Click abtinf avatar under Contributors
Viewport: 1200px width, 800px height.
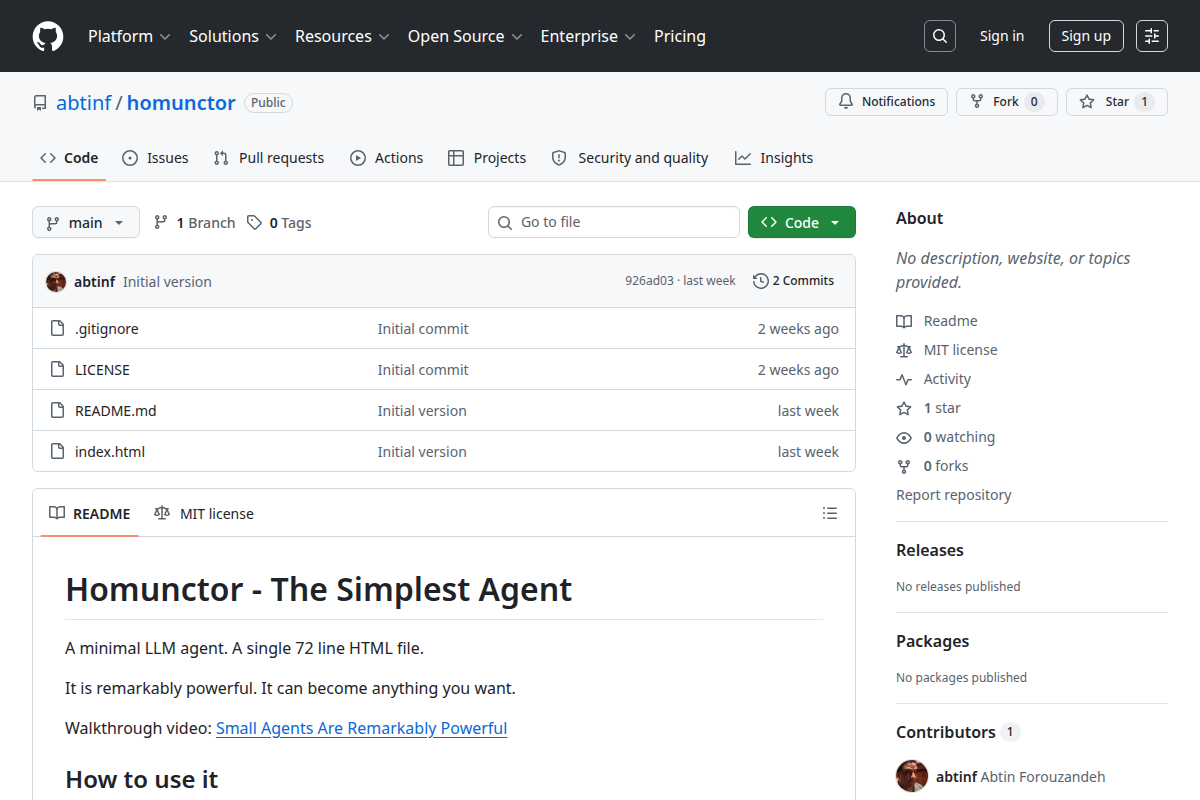click(x=912, y=776)
